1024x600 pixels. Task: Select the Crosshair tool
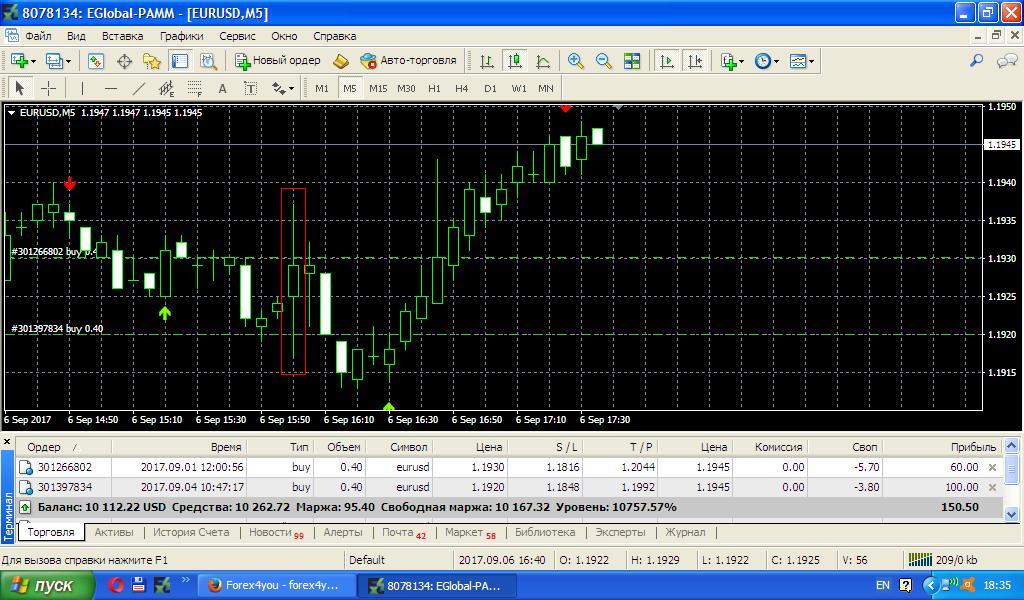(47, 88)
